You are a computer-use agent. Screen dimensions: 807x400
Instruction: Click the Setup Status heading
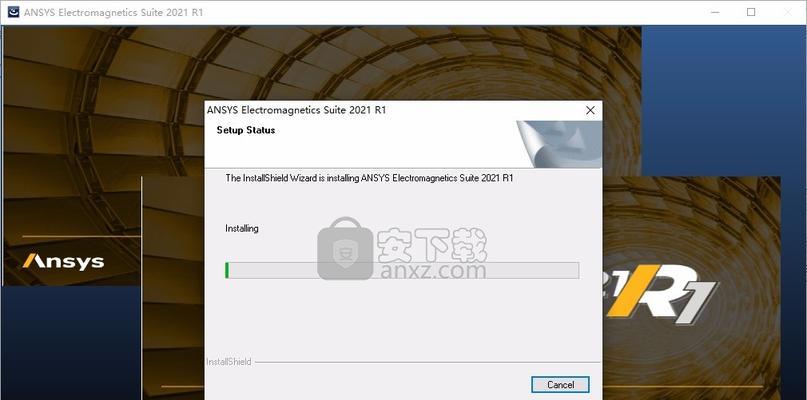coord(245,130)
